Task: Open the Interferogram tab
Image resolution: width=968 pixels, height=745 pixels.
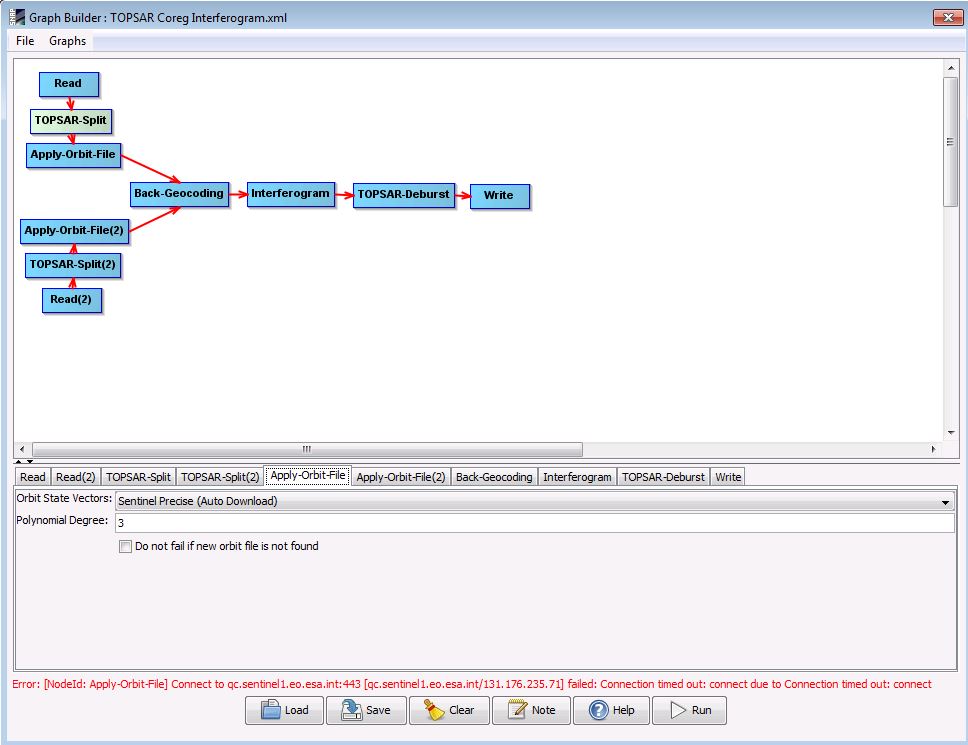Action: (x=577, y=477)
